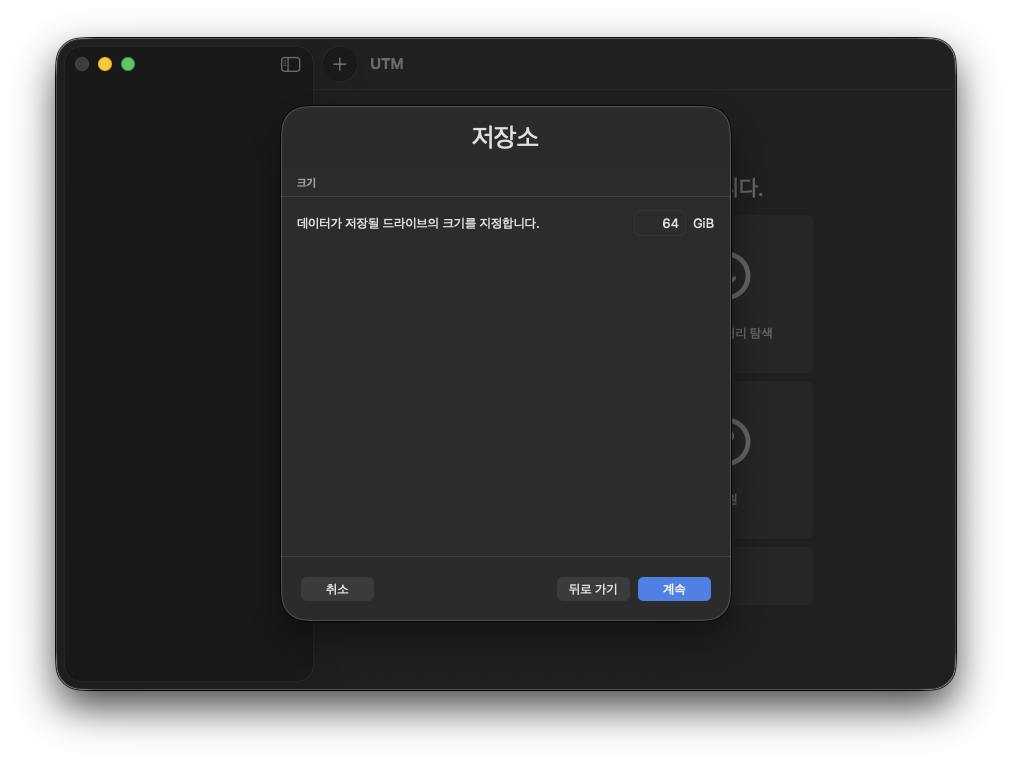Click the yellow minimize window button
The width and height of the screenshot is (1012, 764).
[105, 64]
